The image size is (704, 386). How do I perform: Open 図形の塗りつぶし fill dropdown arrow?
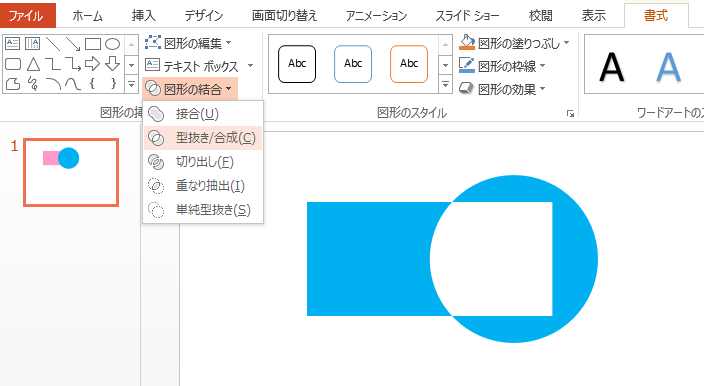coord(566,43)
